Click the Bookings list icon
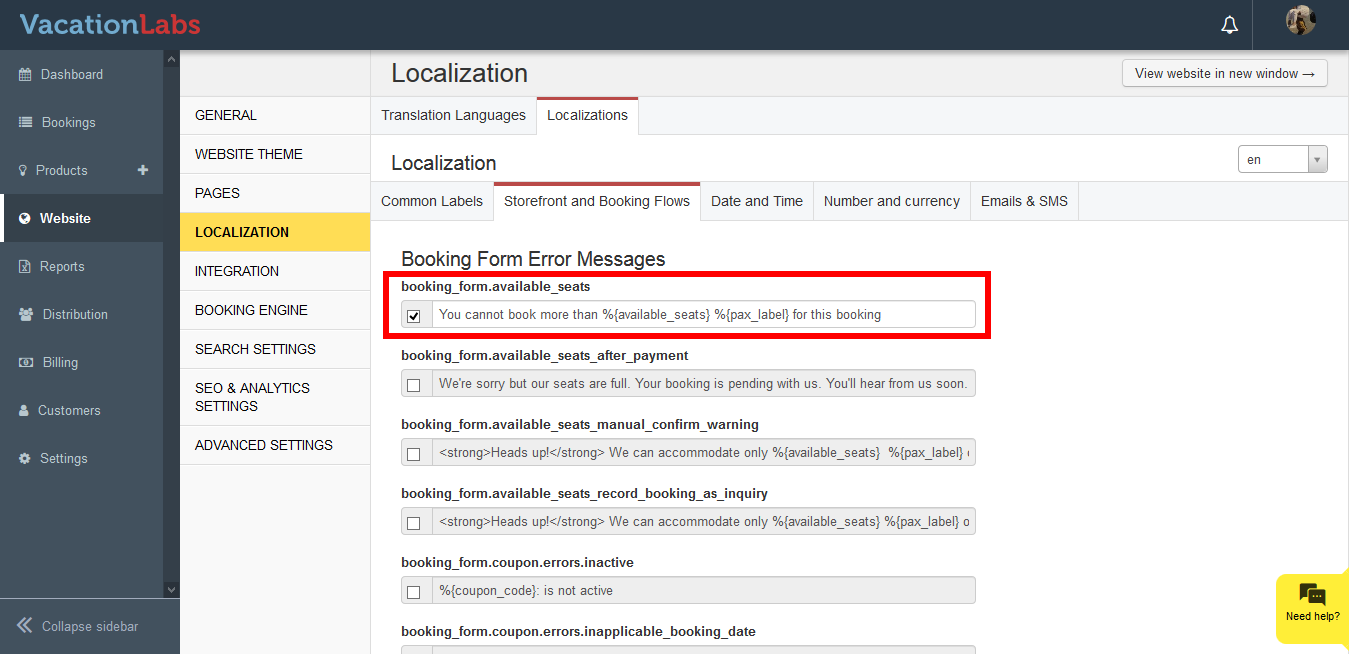 [25, 123]
